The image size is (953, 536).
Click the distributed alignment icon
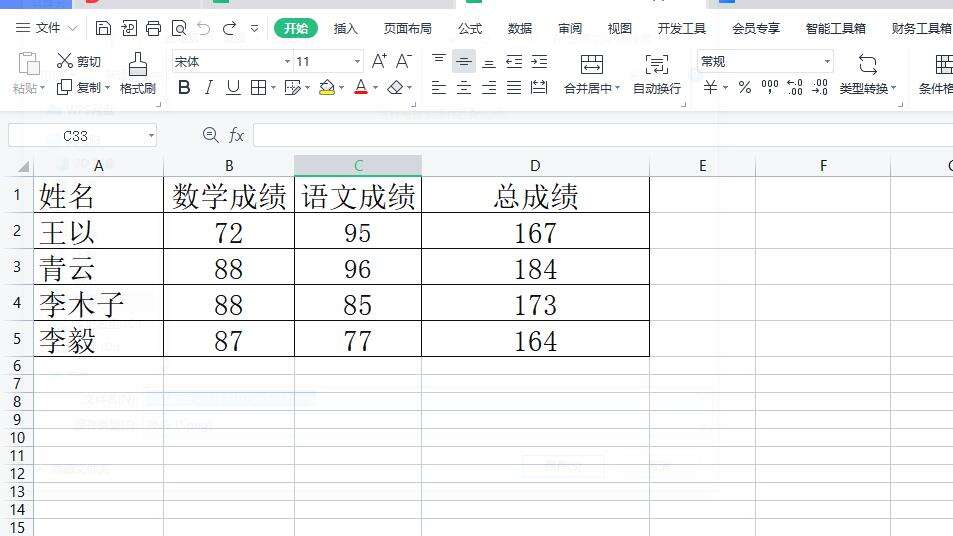[539, 88]
